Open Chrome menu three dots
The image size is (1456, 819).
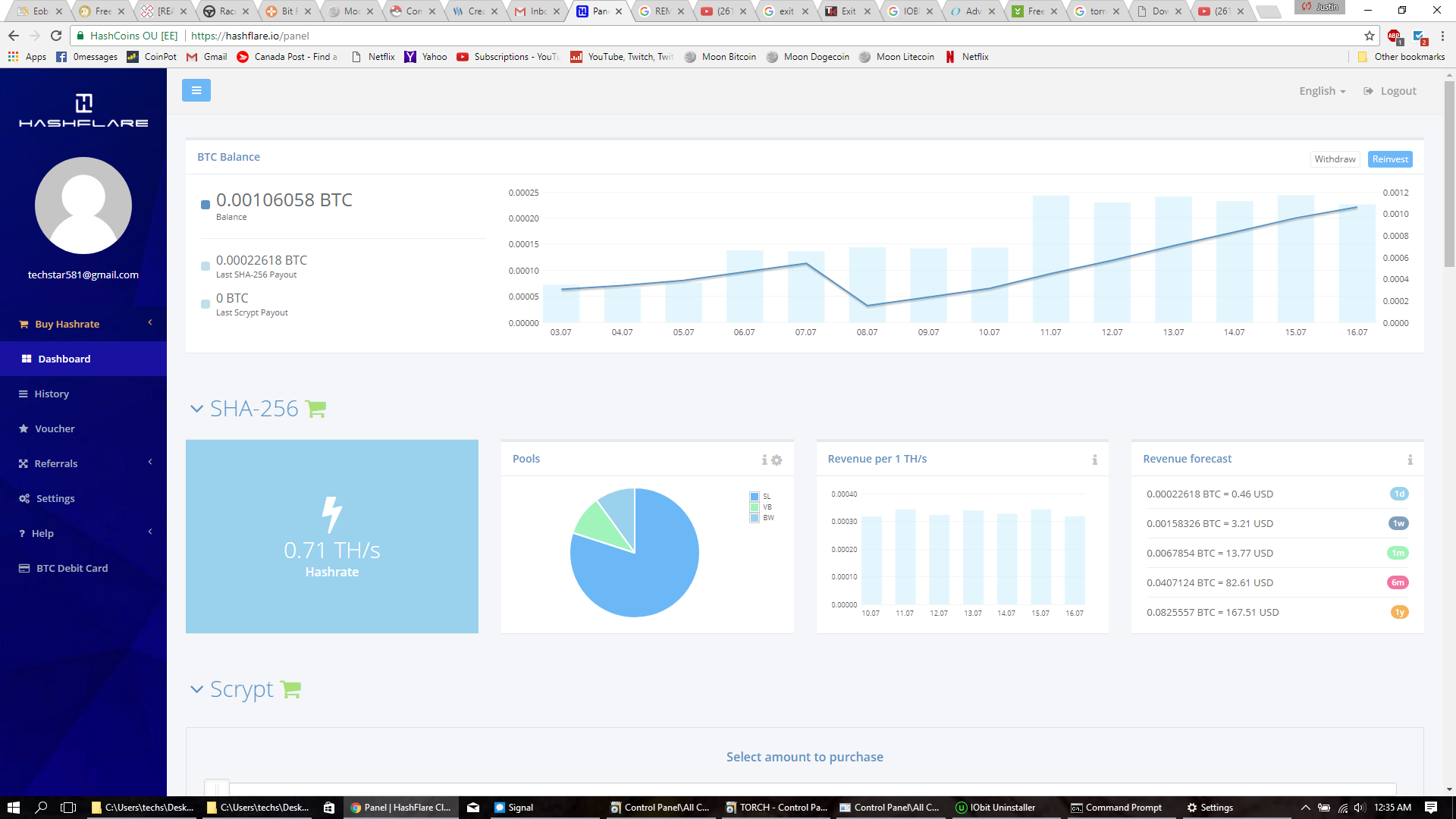coord(1442,36)
